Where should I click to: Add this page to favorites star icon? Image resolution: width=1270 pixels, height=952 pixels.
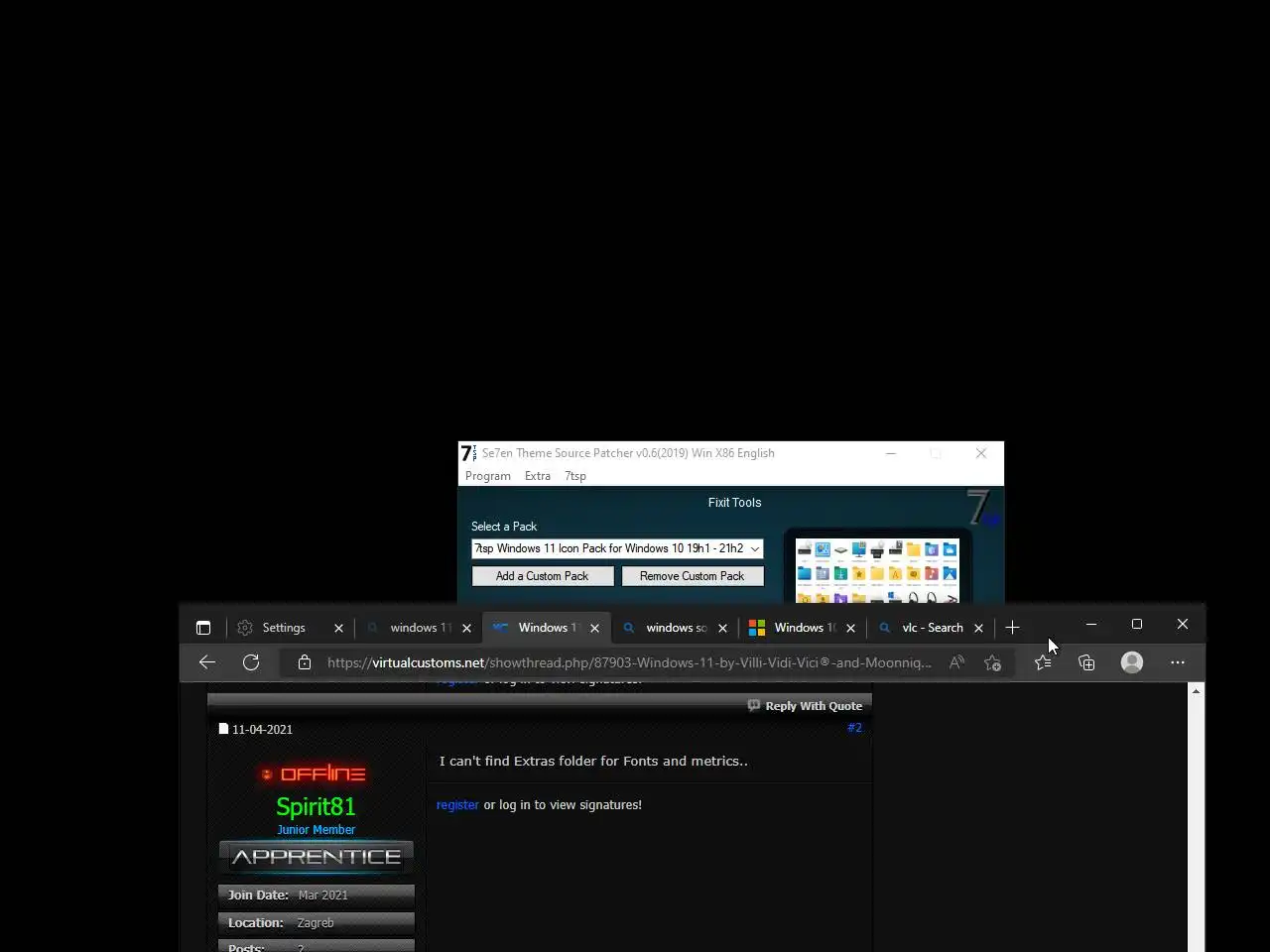[x=992, y=662]
